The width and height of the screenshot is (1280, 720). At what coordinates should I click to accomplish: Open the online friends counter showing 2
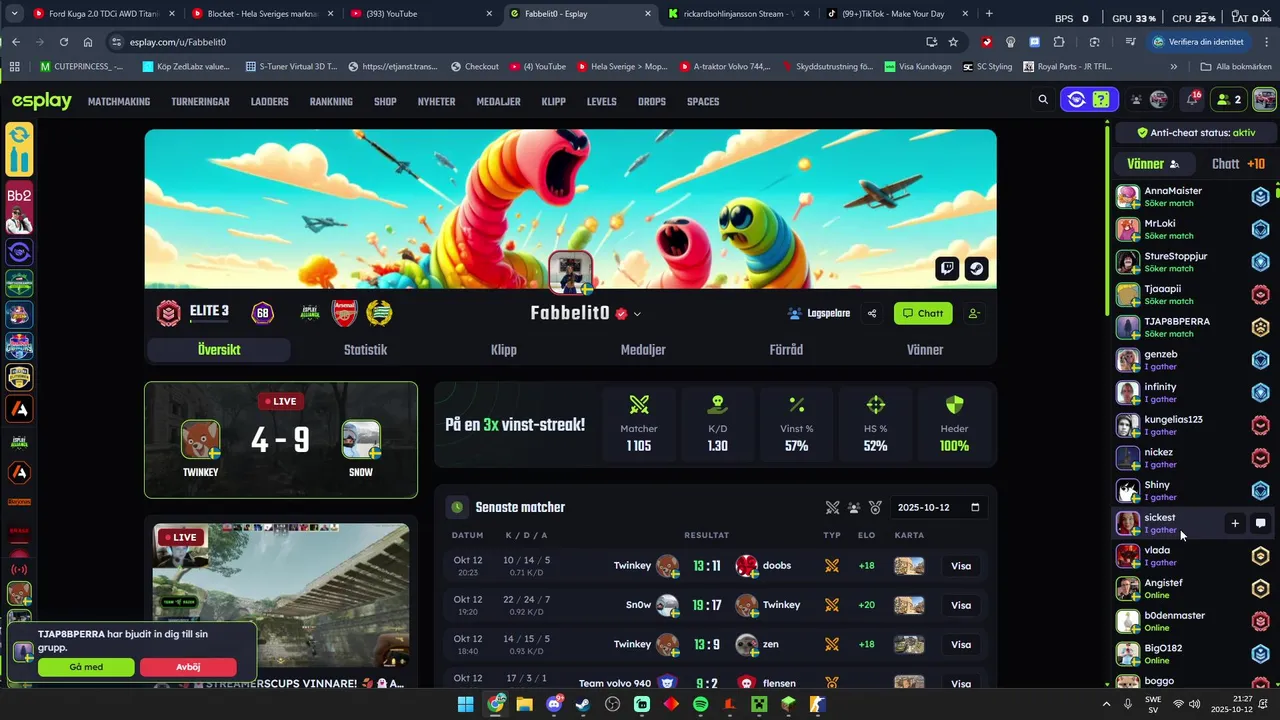(1227, 100)
